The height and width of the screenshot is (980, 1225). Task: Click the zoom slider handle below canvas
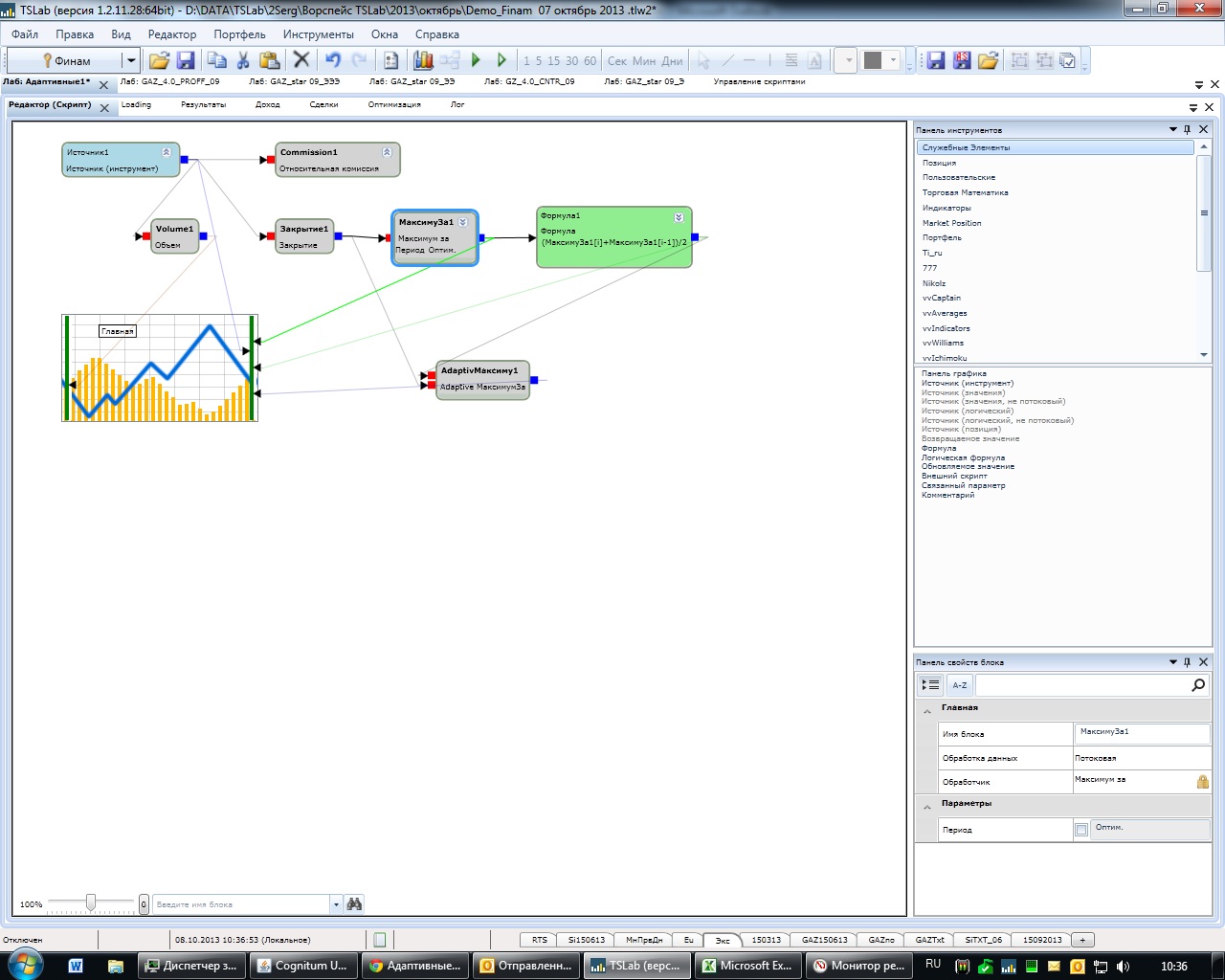click(x=91, y=903)
